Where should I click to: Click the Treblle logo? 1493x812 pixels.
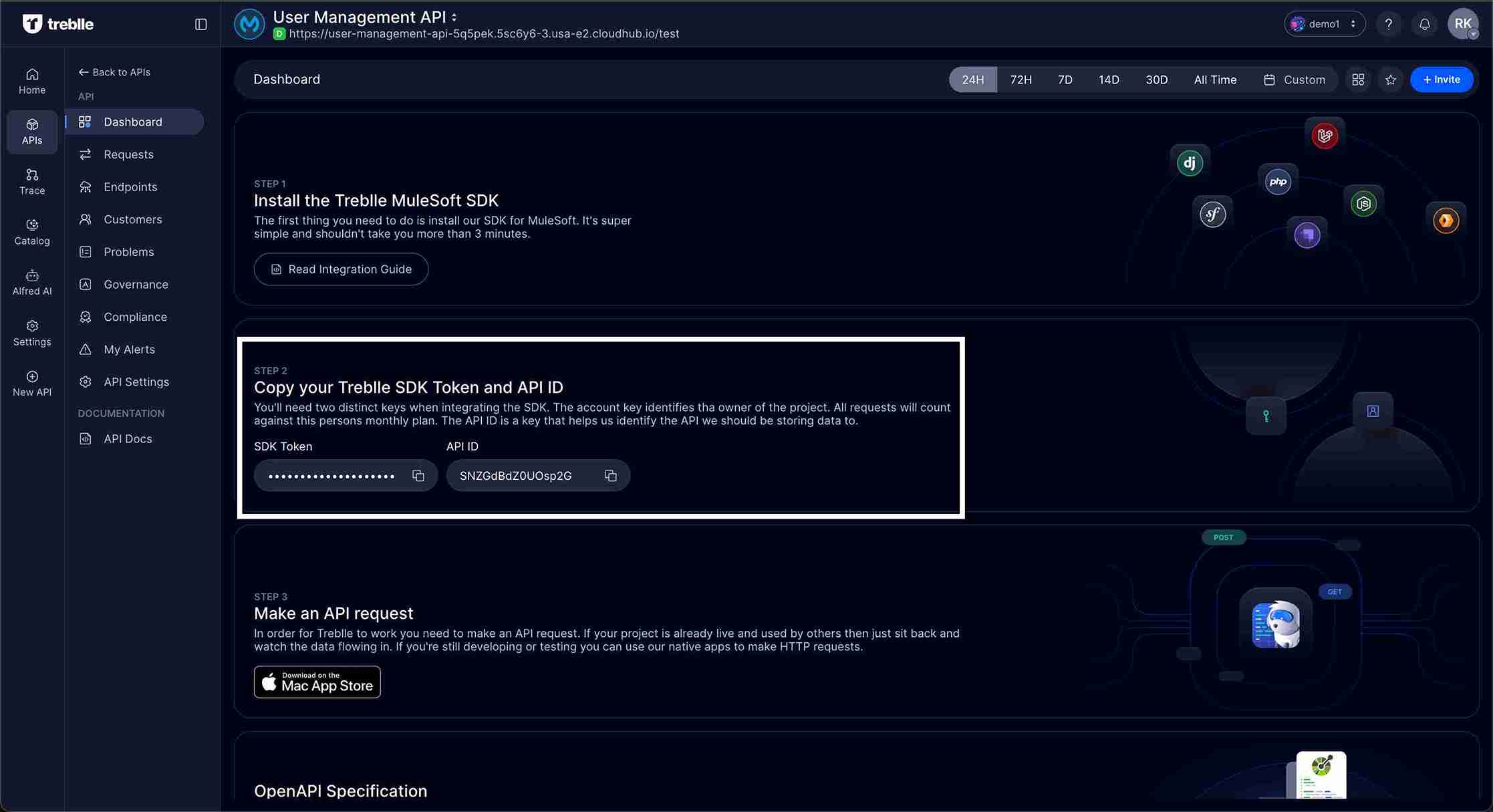(58, 24)
